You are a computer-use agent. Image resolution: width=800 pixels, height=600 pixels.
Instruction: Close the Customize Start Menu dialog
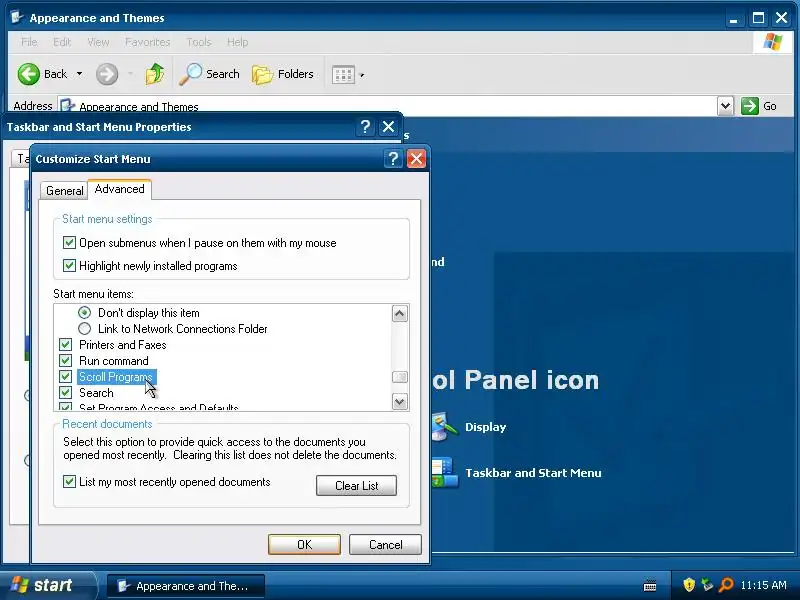pos(416,159)
